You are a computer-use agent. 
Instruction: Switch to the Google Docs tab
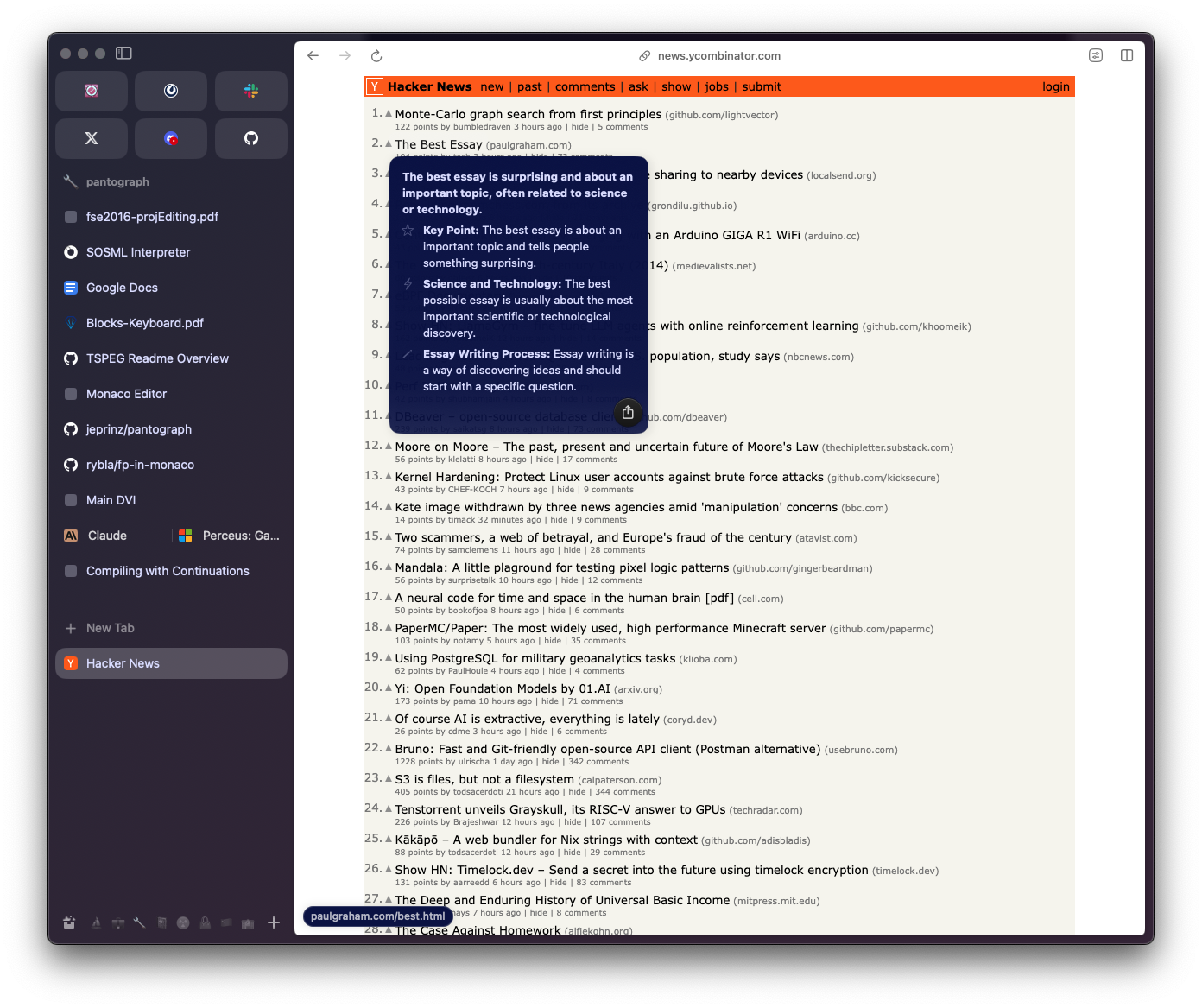(171, 288)
